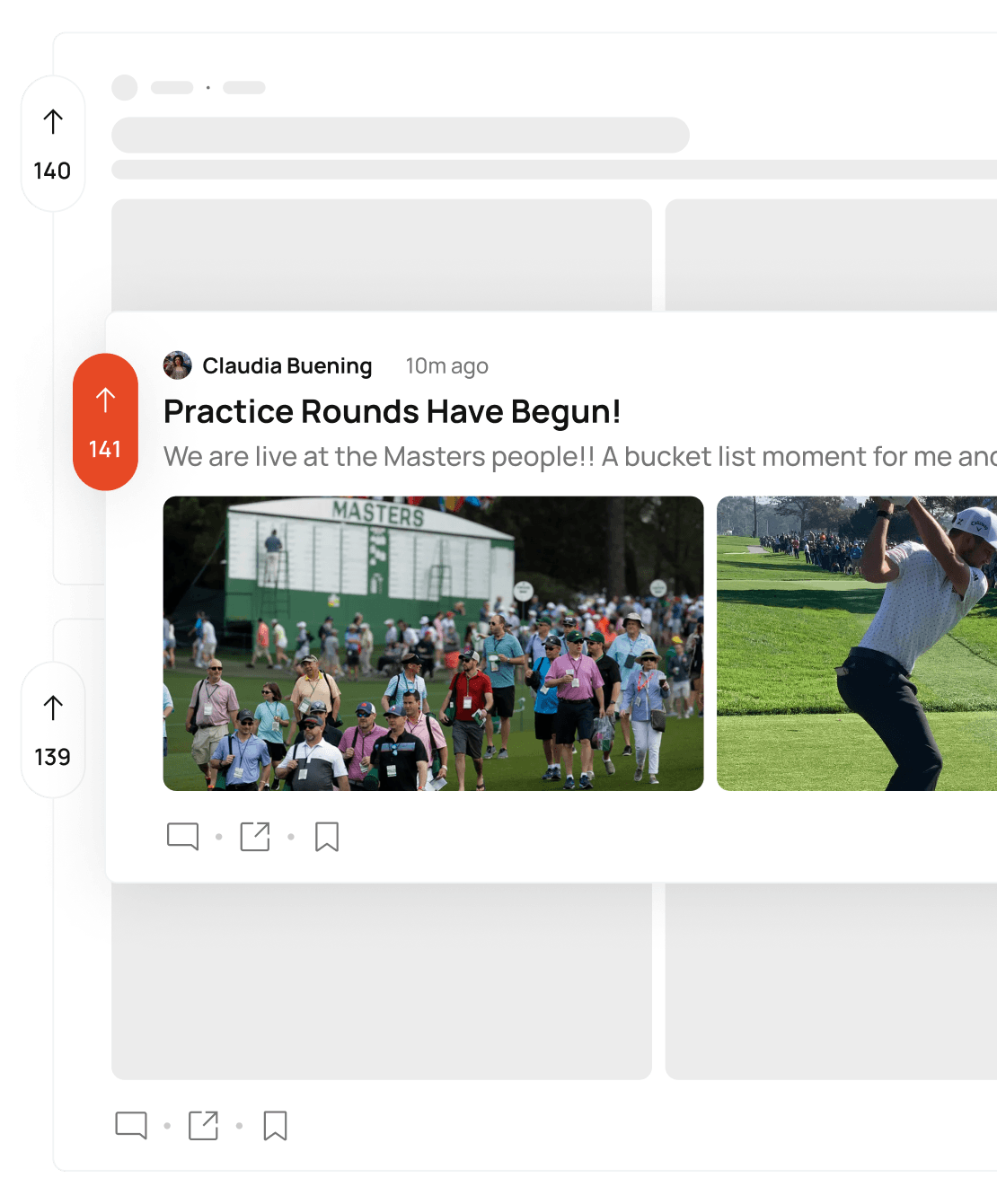Open left placeholder image in top post
Image resolution: width=997 pixels, height=1204 pixels.
(382, 256)
